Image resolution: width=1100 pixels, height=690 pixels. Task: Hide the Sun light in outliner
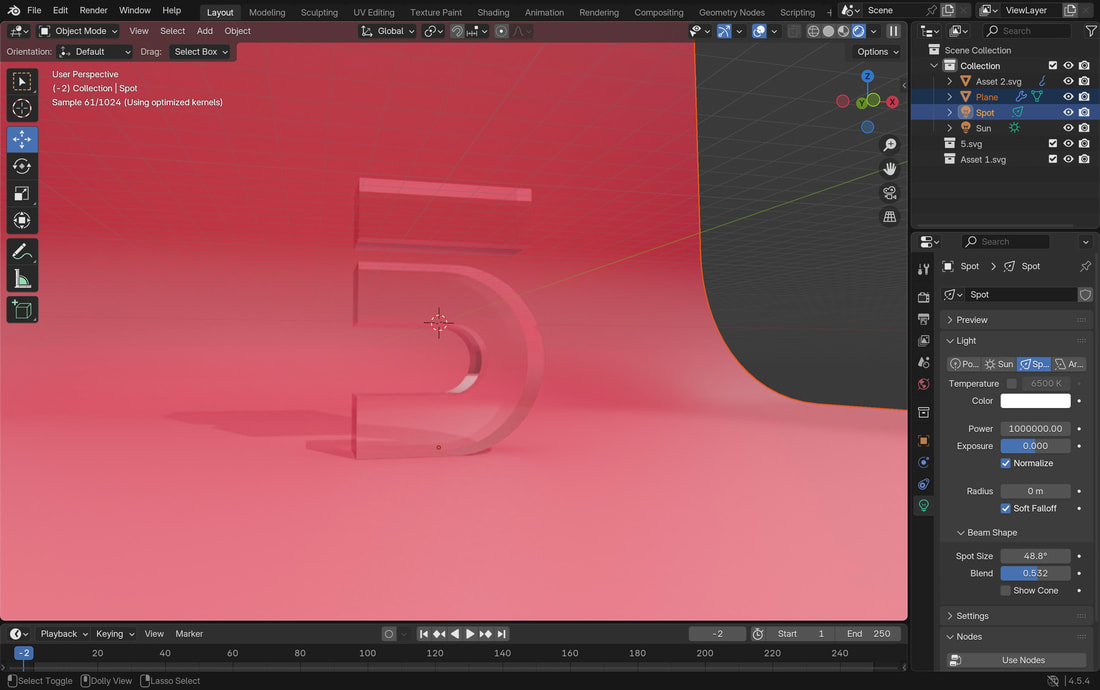click(x=1068, y=128)
